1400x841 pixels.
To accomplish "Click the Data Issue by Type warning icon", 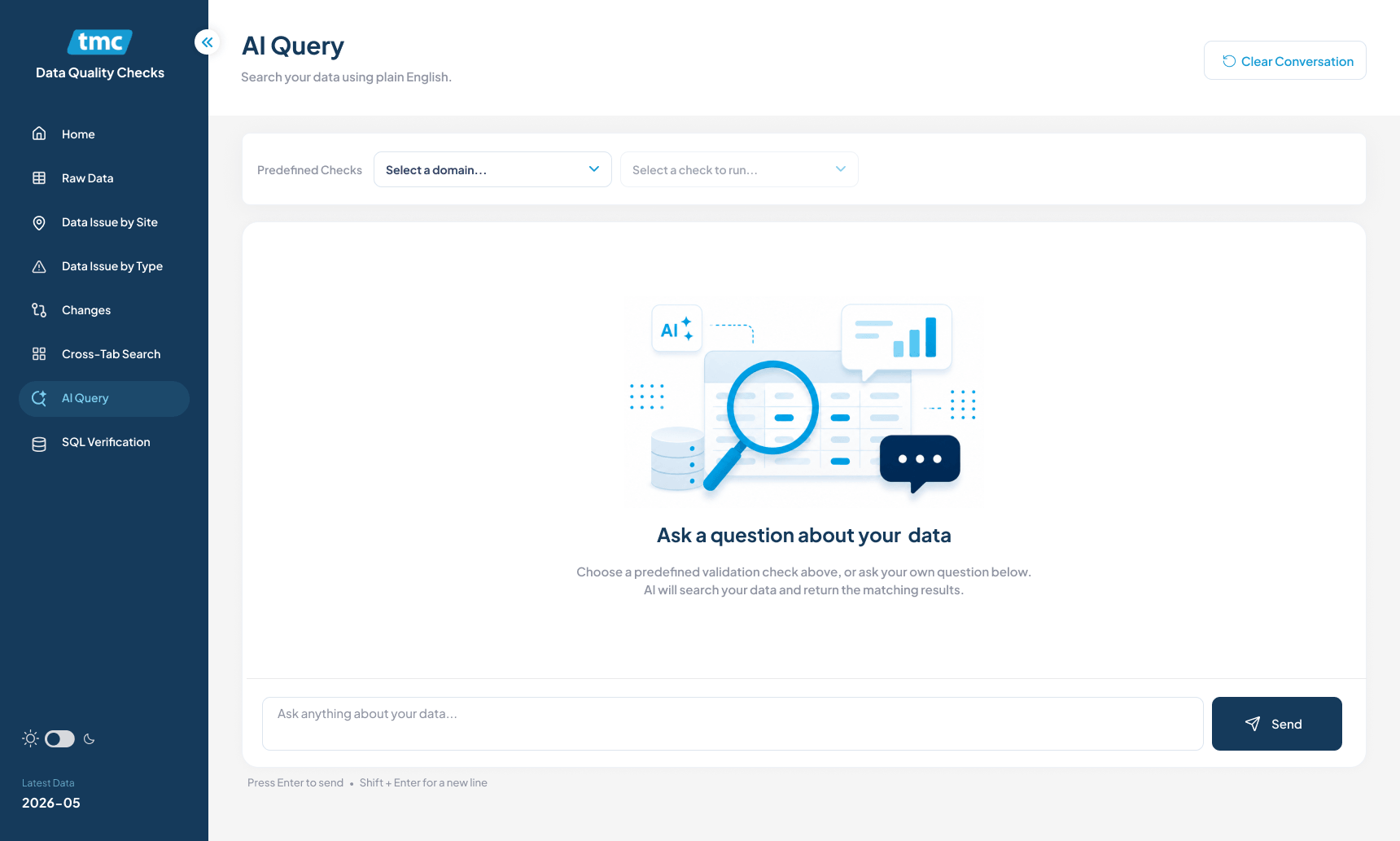I will point(39,266).
